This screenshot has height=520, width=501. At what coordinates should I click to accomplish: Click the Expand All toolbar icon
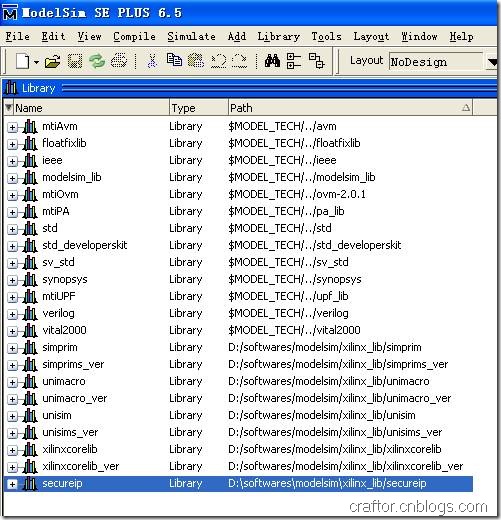point(316,61)
